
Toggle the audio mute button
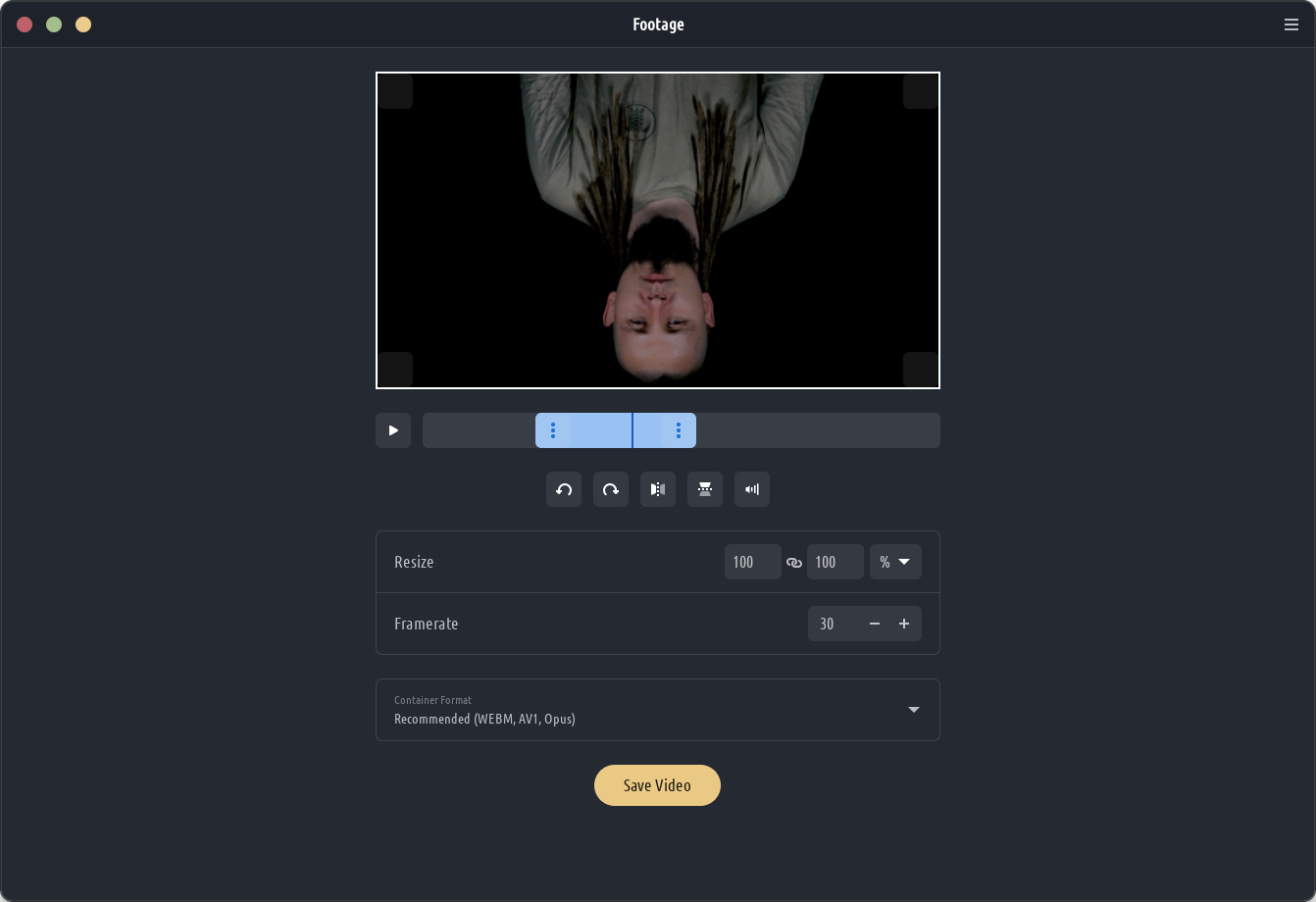point(752,489)
